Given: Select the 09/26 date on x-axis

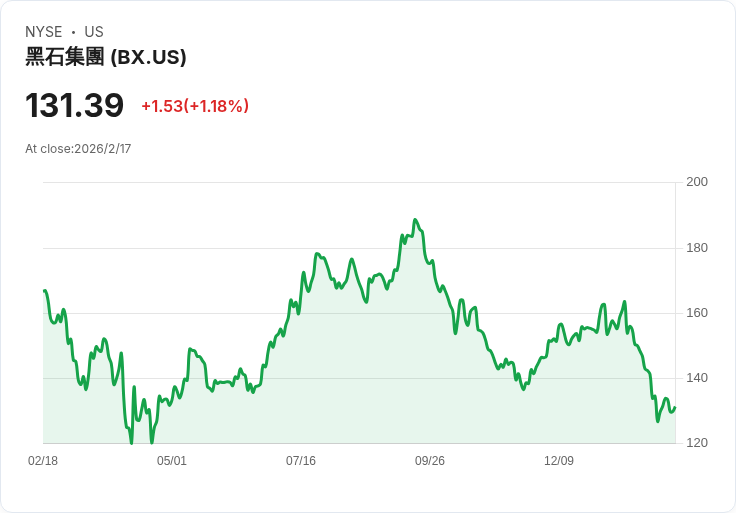Looking at the screenshot, I should (430, 461).
